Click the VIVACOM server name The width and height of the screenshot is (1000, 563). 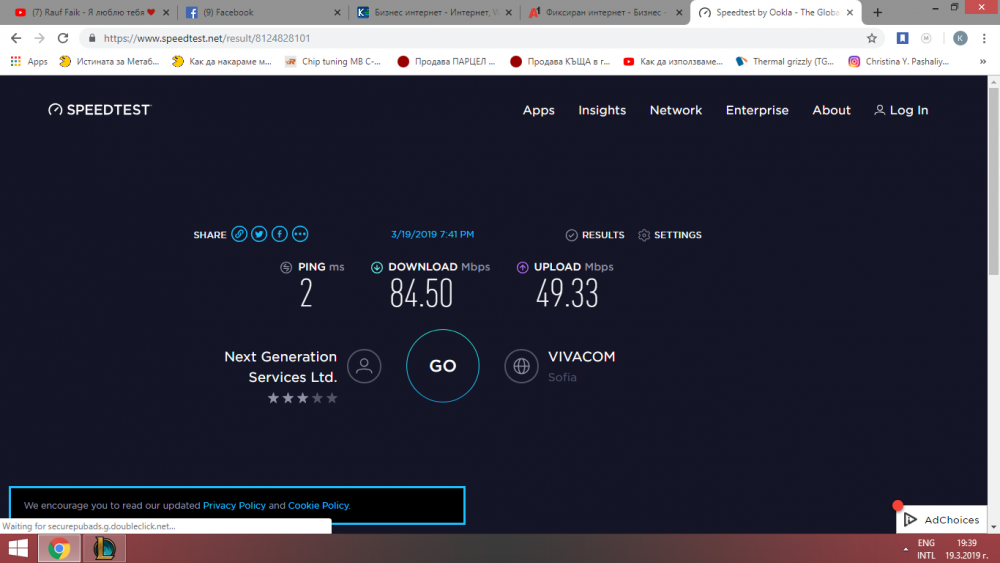[582, 356]
